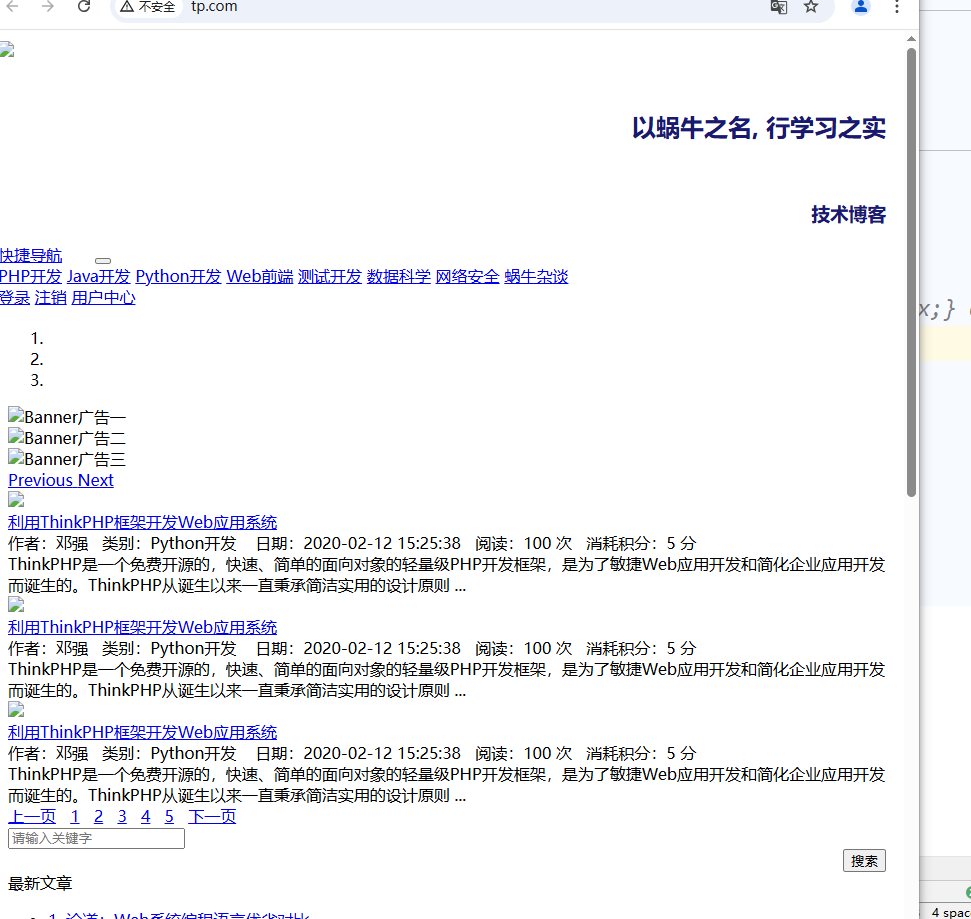Open 用户中心 user center link
The width and height of the screenshot is (971, 919).
[x=103, y=298]
